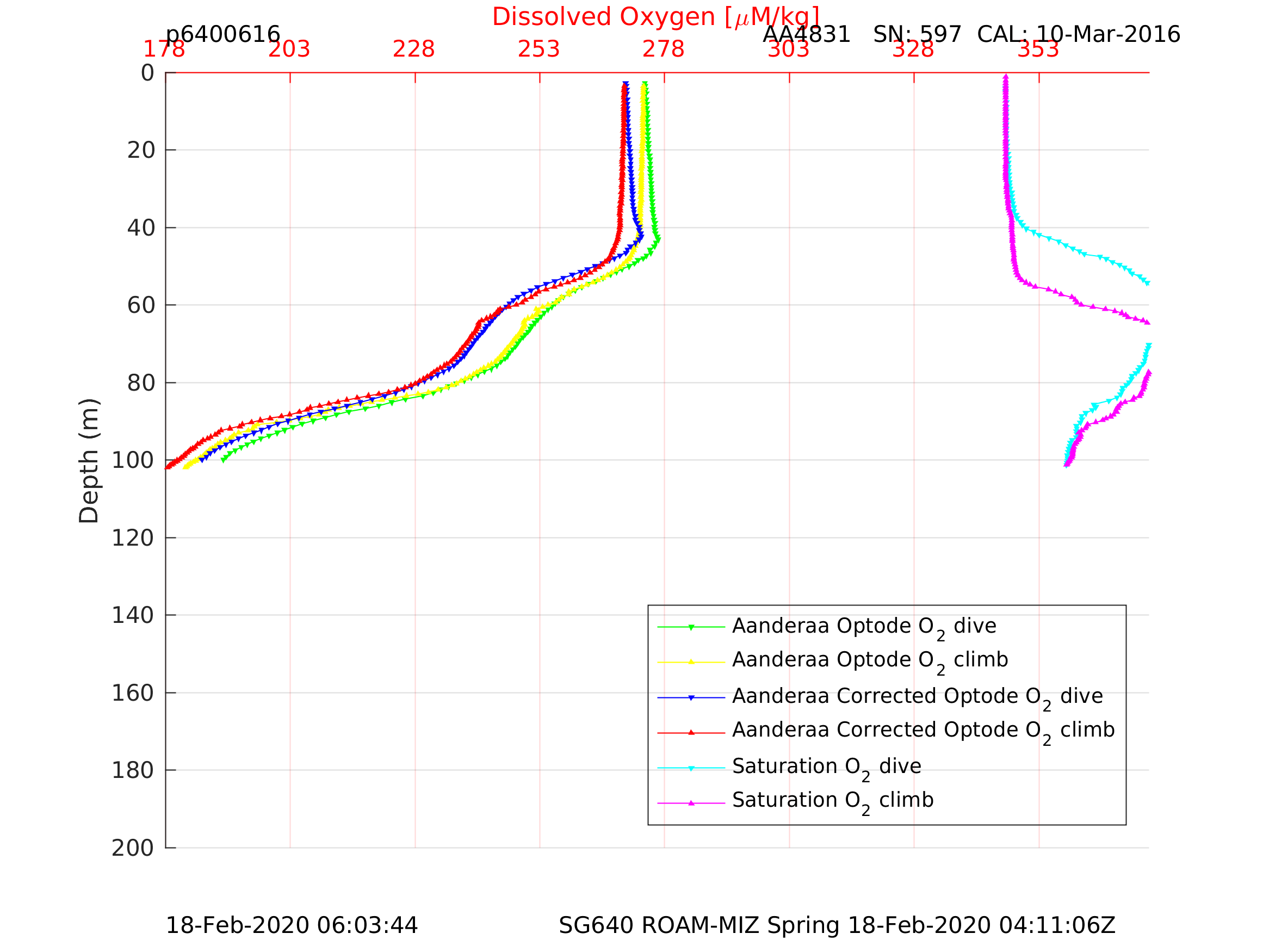Screen dimensions: 1269x952
Task: Click the yellow line sample in the legend
Action: (691, 662)
